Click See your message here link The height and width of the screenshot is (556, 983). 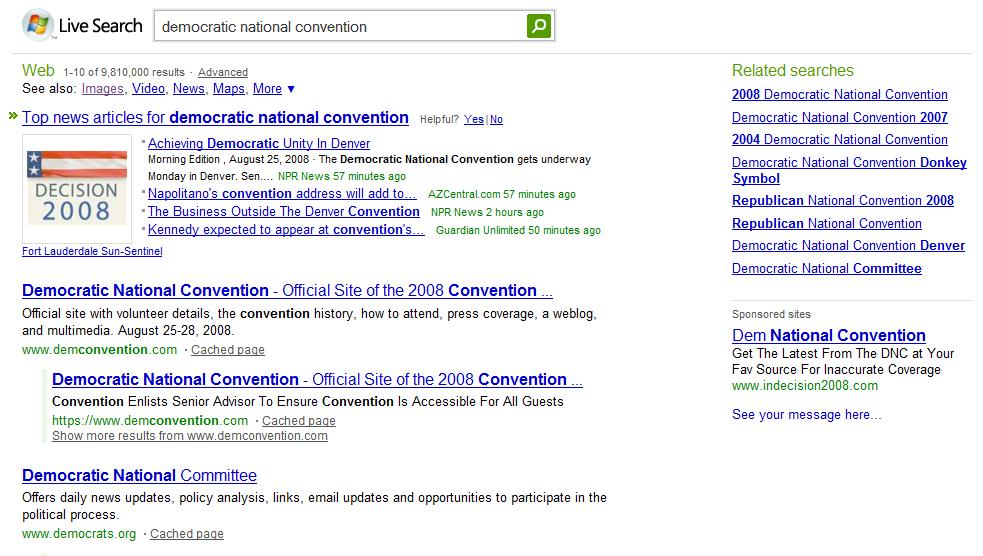(807, 414)
